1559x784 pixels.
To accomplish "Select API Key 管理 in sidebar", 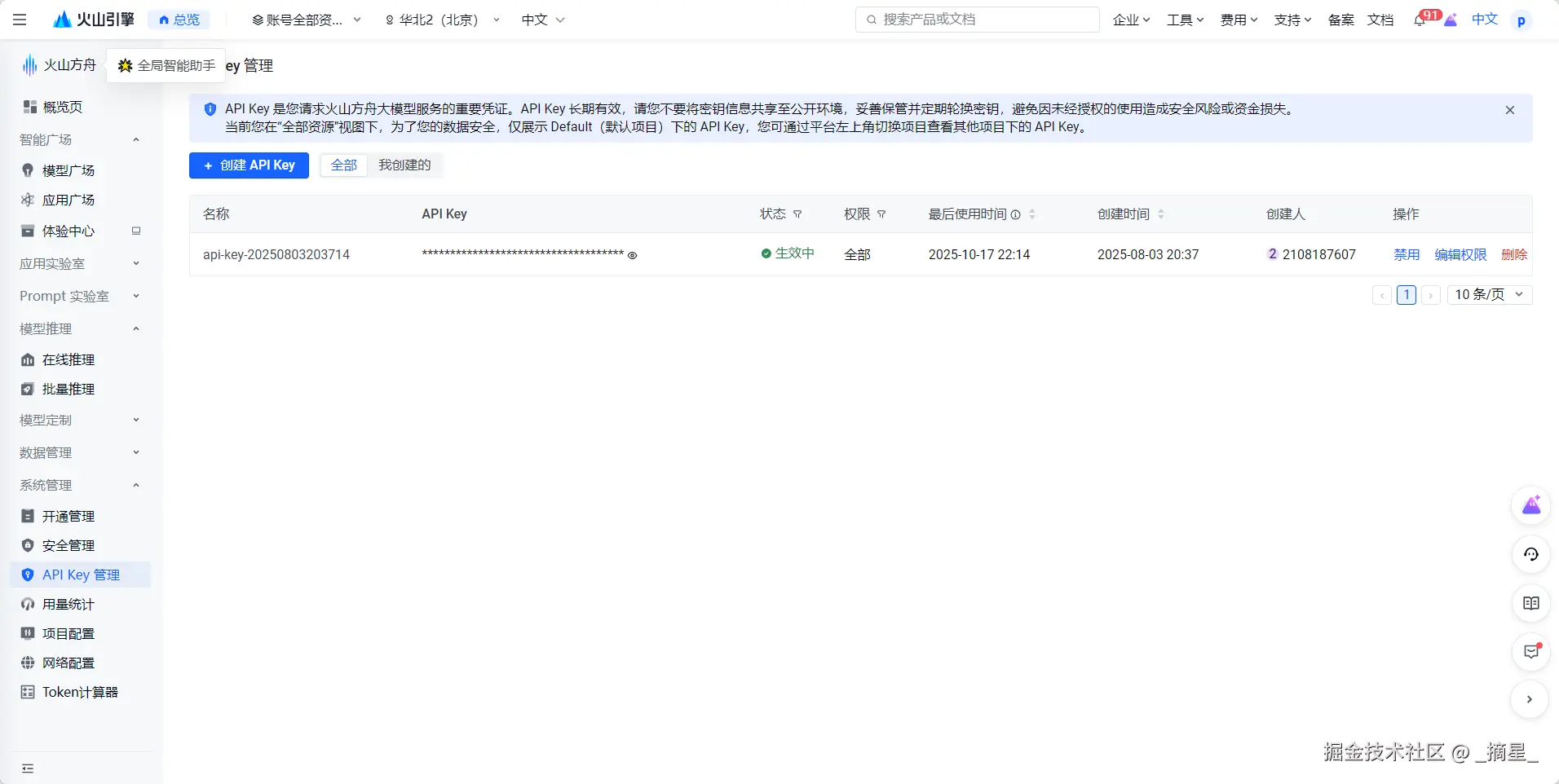I will [80, 575].
